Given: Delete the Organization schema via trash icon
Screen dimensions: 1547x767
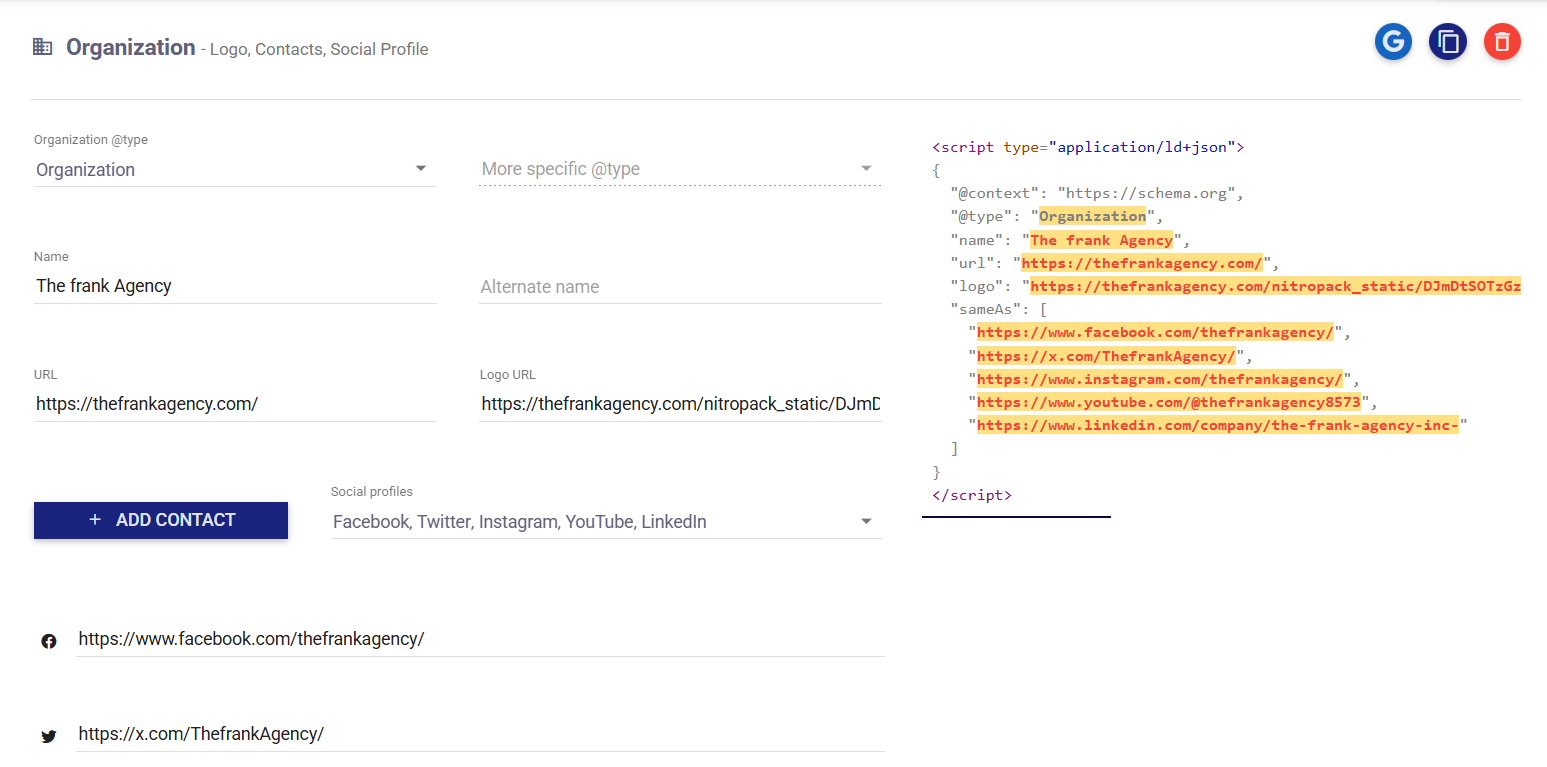Looking at the screenshot, I should pos(1502,42).
